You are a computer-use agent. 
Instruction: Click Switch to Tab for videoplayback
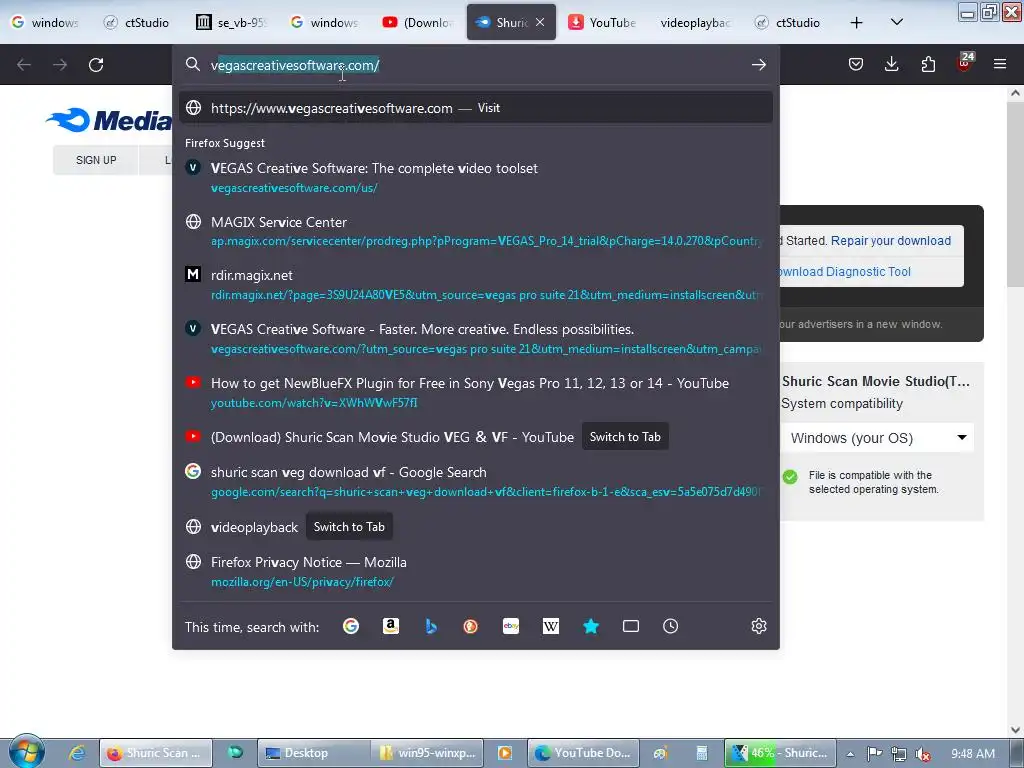(x=349, y=526)
